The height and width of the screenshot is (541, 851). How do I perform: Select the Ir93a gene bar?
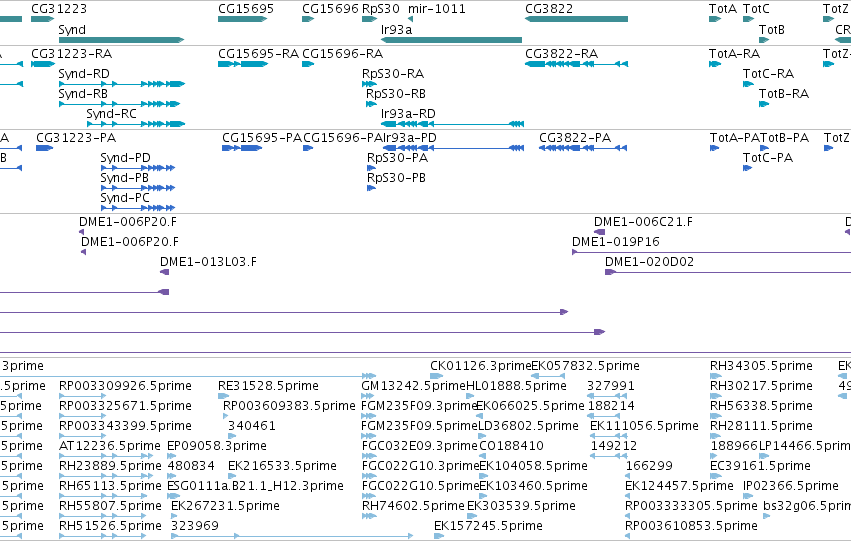point(452,40)
